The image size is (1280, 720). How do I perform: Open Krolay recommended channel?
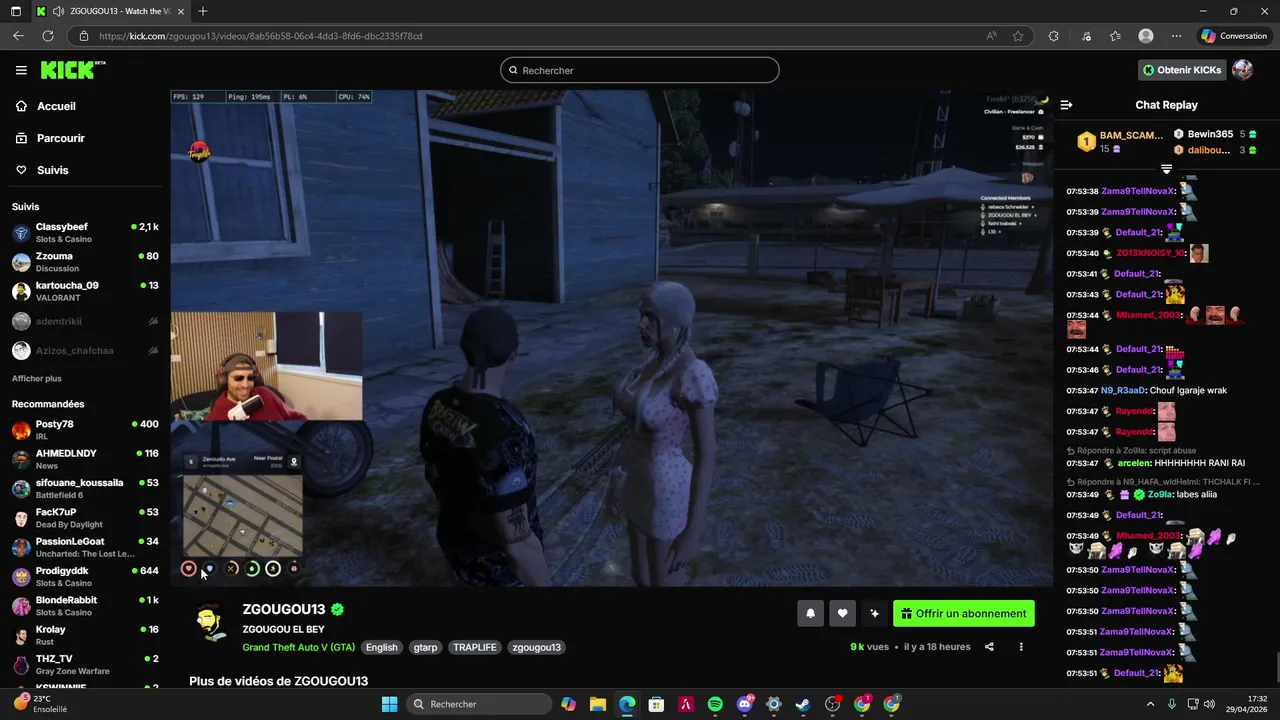click(85, 635)
